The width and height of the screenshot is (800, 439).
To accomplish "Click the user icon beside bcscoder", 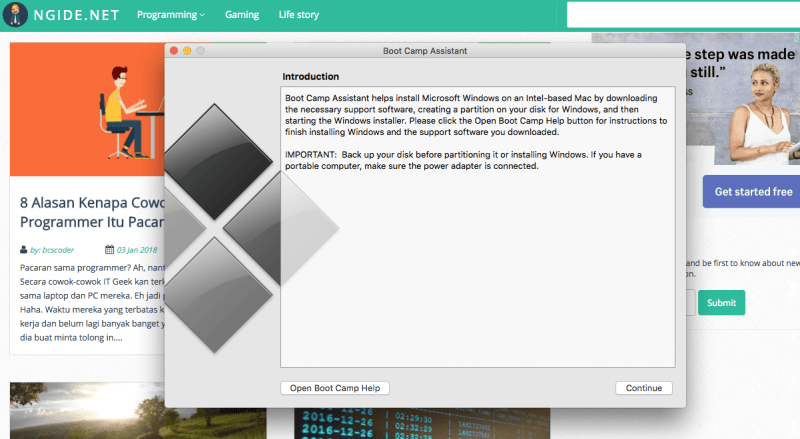I will coord(23,250).
